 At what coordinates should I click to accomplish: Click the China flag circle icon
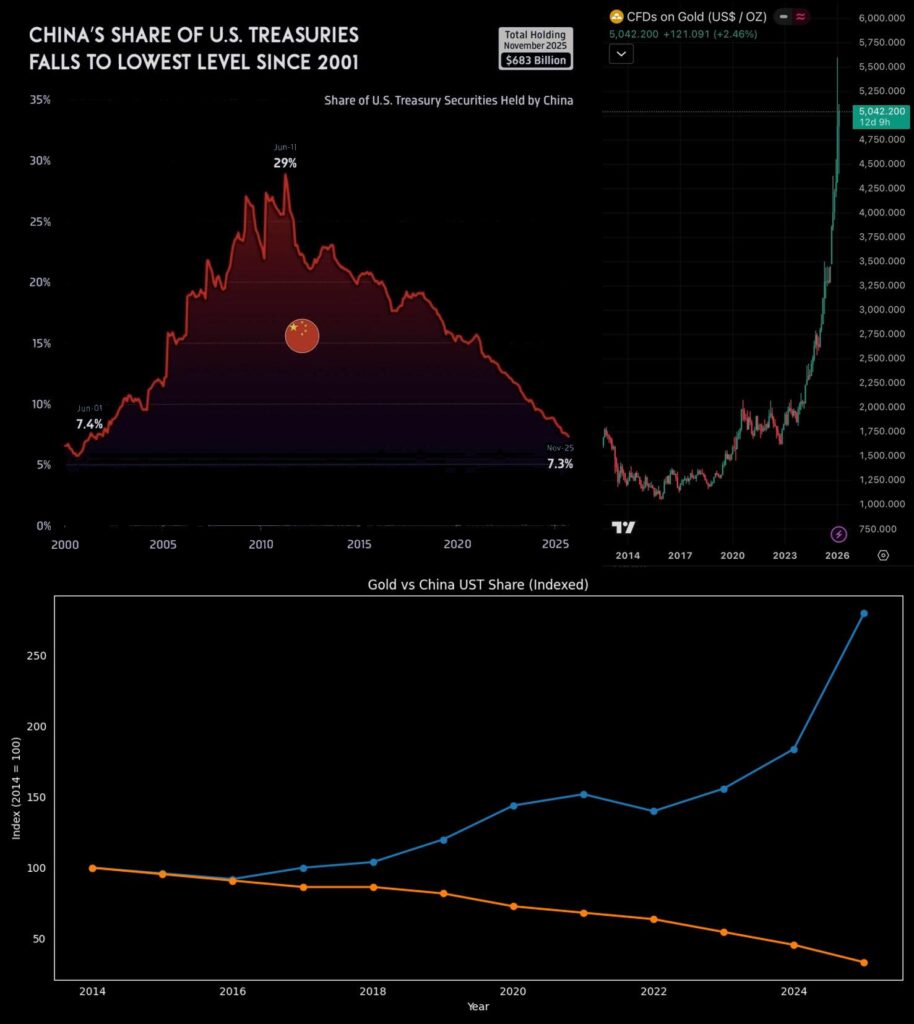[x=301, y=336]
